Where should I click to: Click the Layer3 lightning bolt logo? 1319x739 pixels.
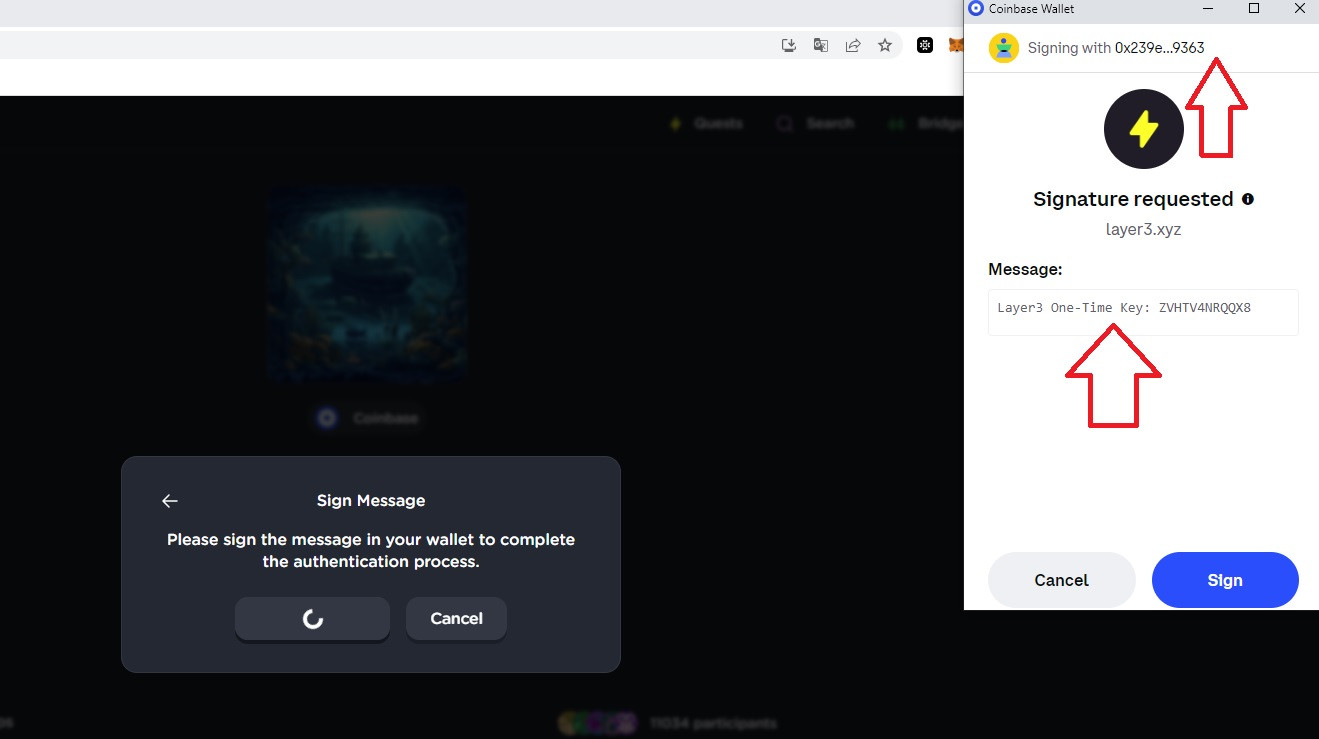1143,128
